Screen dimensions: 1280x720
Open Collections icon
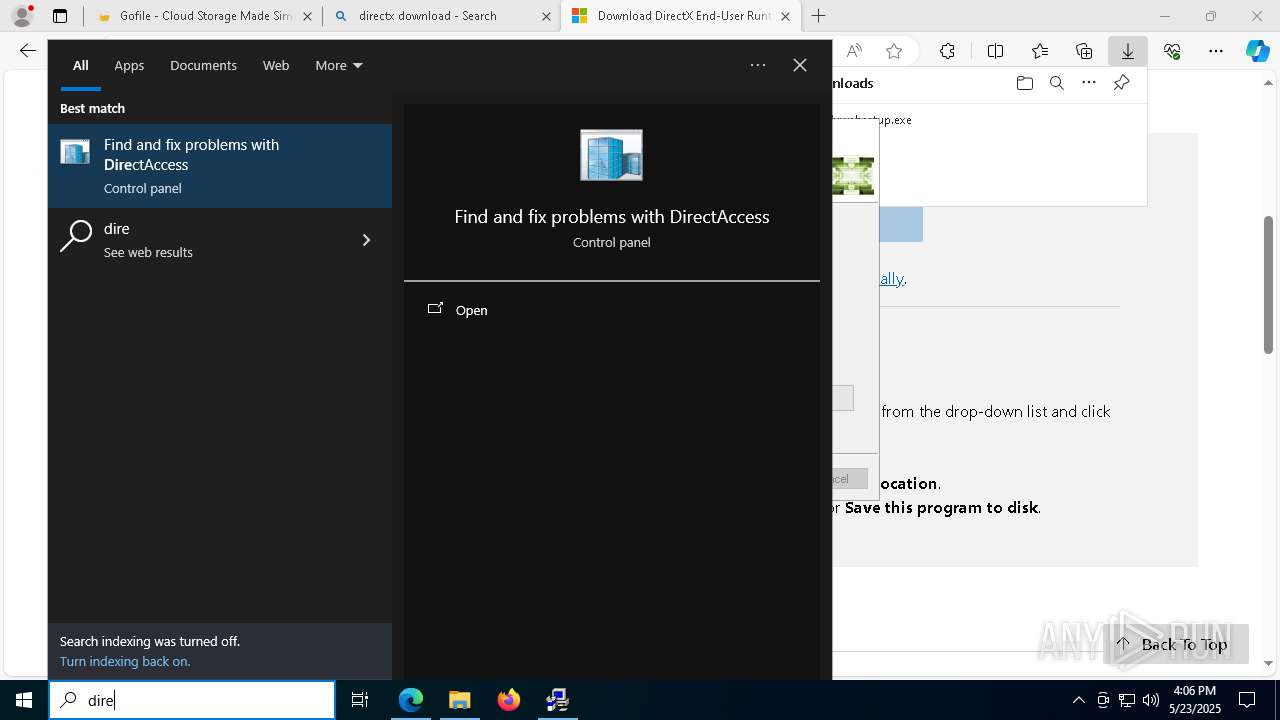[1084, 51]
